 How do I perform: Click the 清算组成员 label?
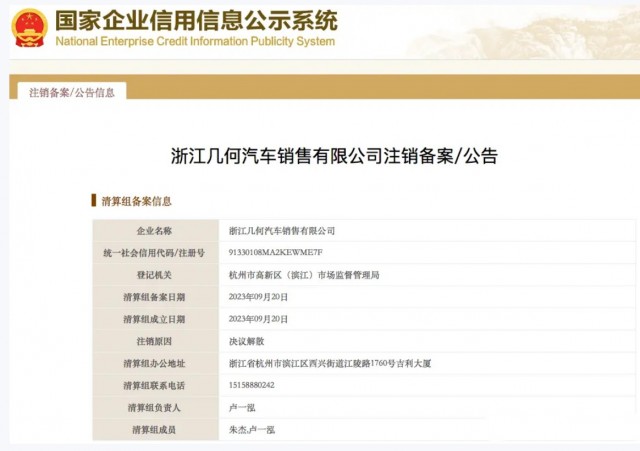[x=154, y=429]
